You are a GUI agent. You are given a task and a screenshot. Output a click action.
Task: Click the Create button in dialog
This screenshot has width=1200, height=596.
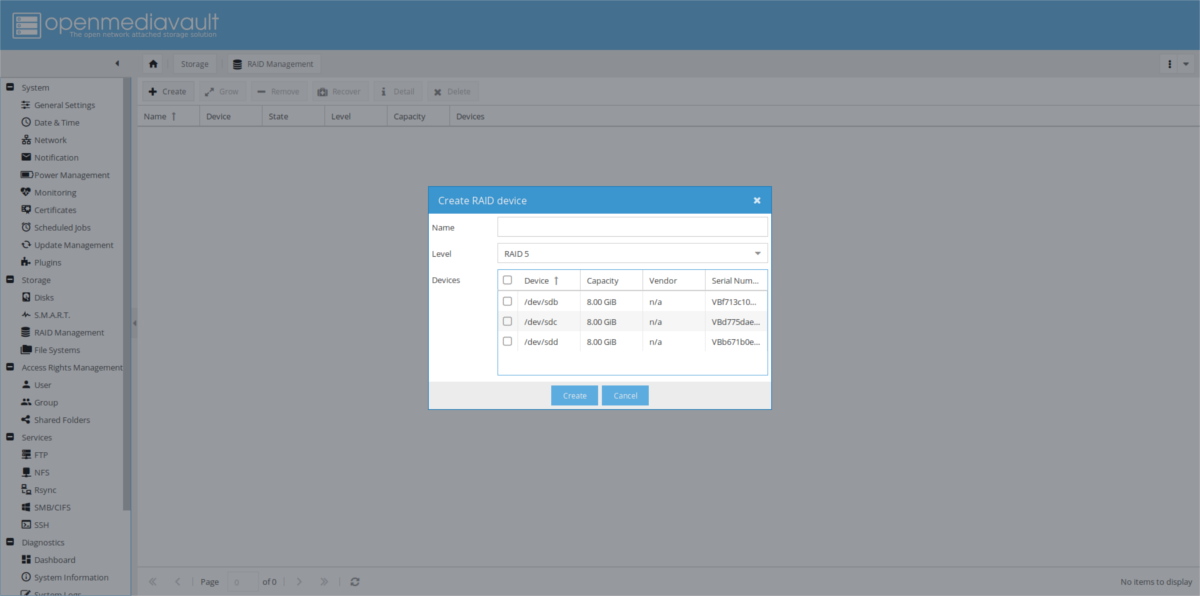[574, 395]
